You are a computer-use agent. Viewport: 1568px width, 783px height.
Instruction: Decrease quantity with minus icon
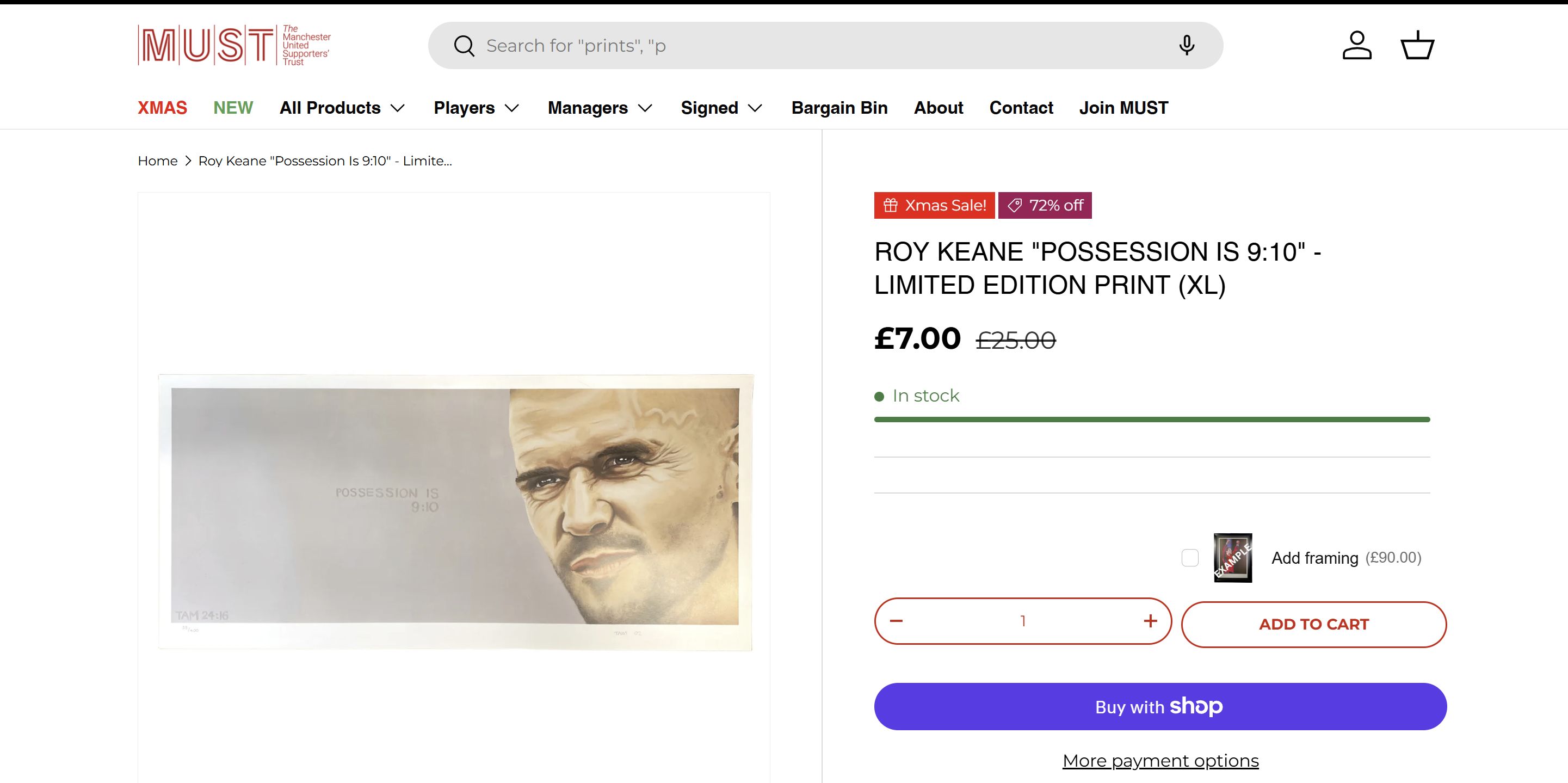click(x=896, y=621)
